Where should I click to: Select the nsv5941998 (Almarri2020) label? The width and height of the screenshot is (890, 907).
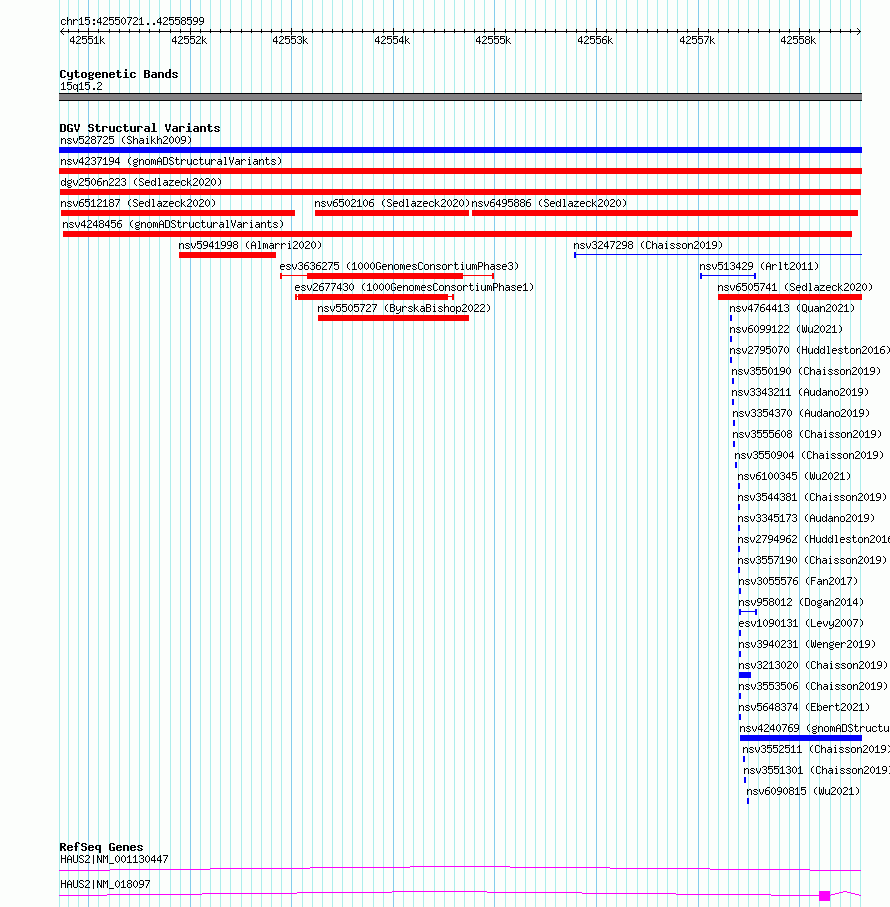pyautogui.click(x=250, y=245)
